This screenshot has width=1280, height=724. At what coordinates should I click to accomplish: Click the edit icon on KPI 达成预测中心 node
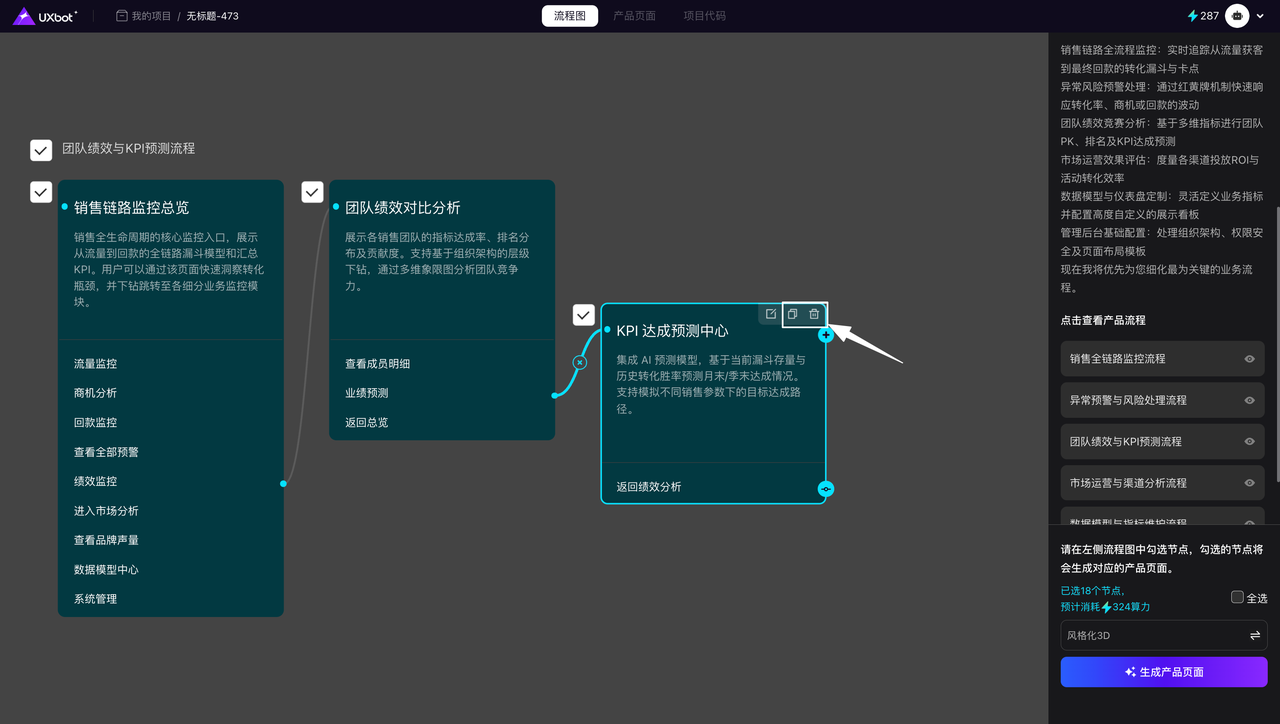click(771, 314)
